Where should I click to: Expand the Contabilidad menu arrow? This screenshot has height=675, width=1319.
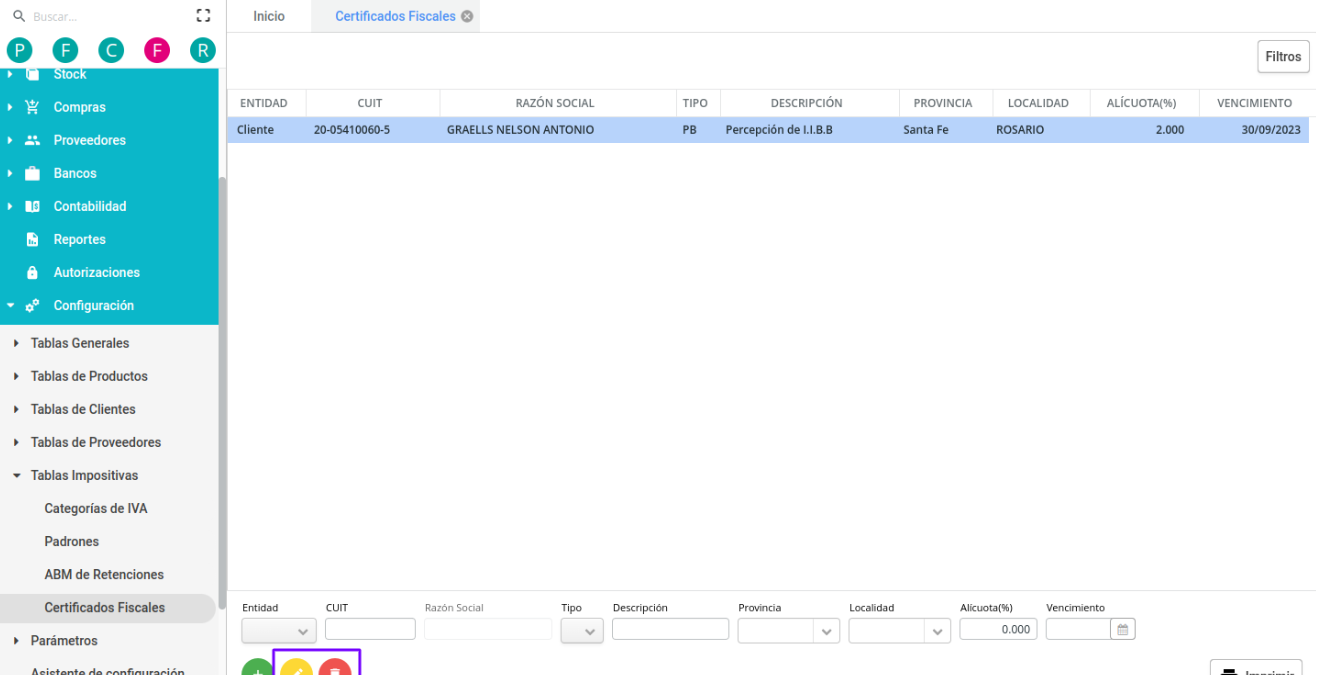tap(10, 206)
